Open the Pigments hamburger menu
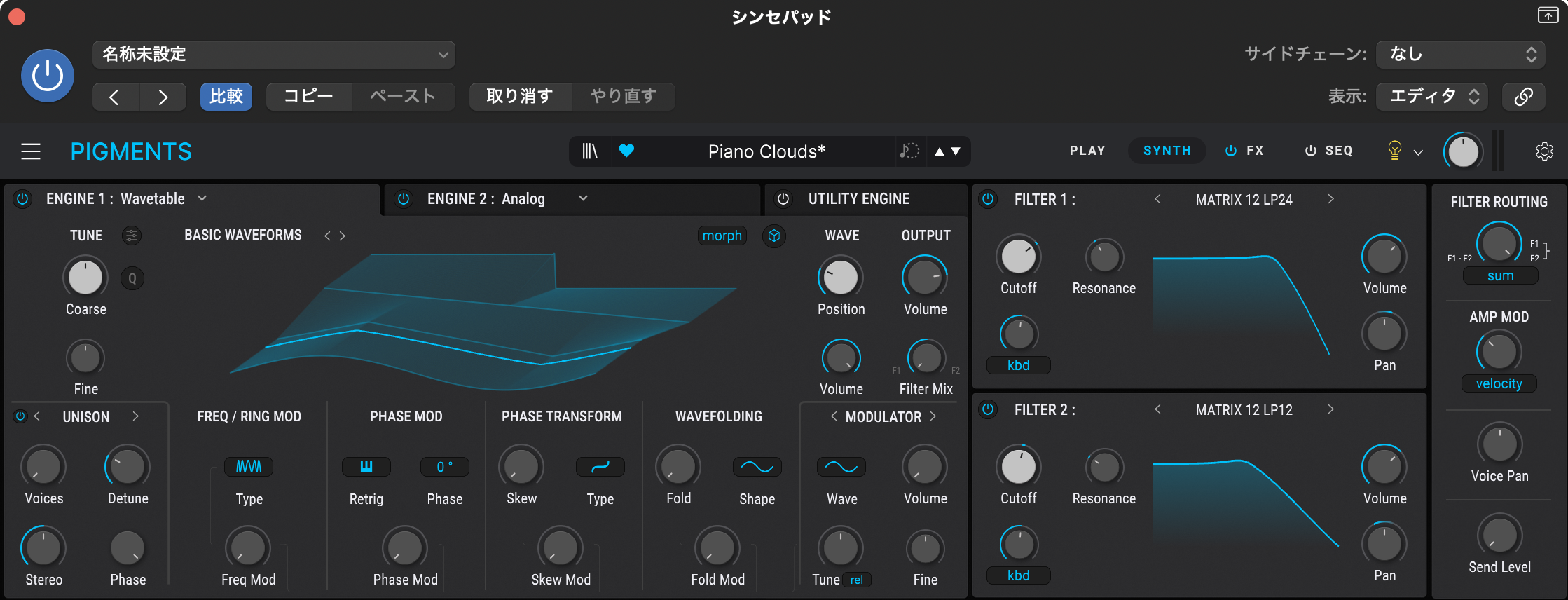The image size is (1568, 600). click(31, 151)
